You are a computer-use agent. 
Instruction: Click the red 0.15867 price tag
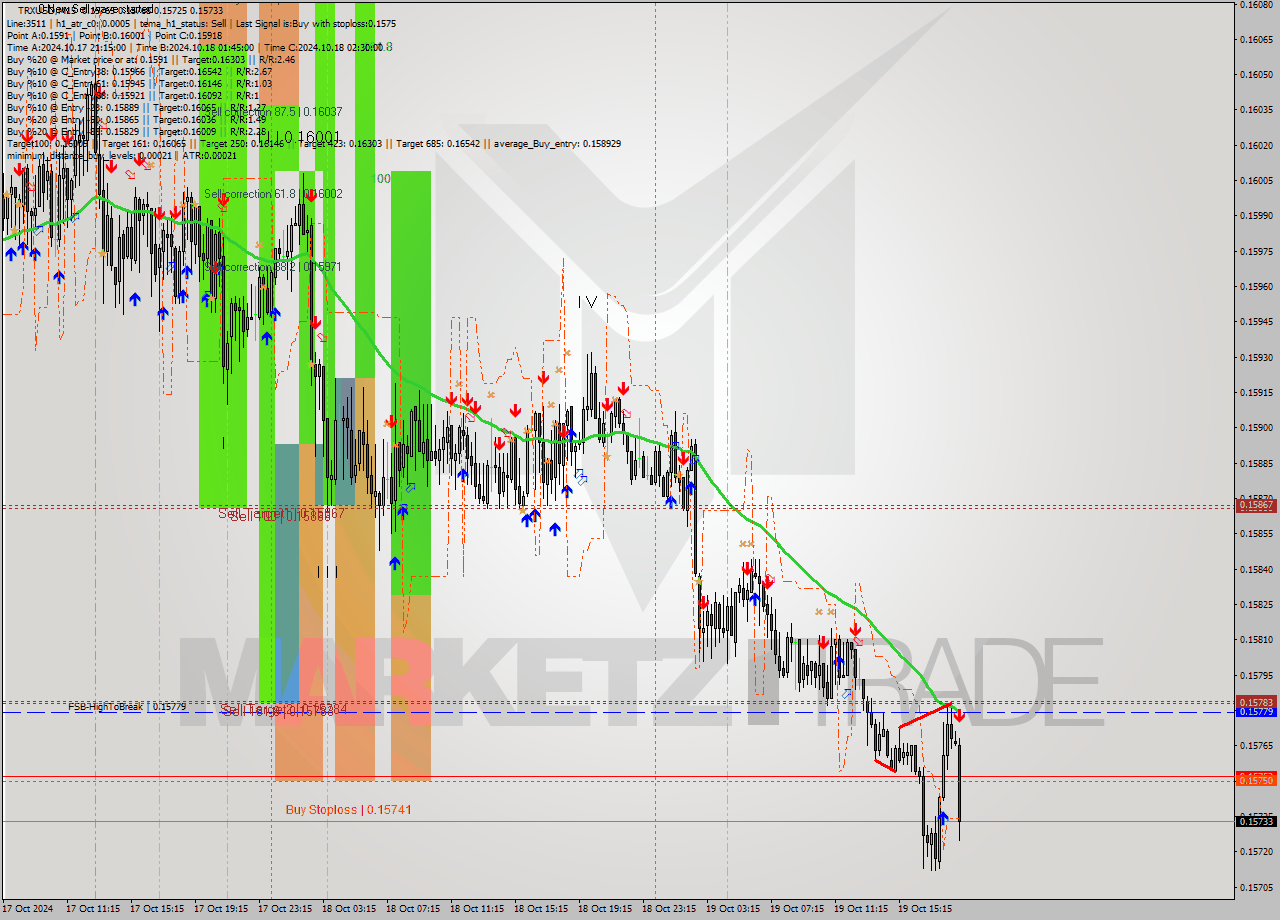coord(1256,506)
